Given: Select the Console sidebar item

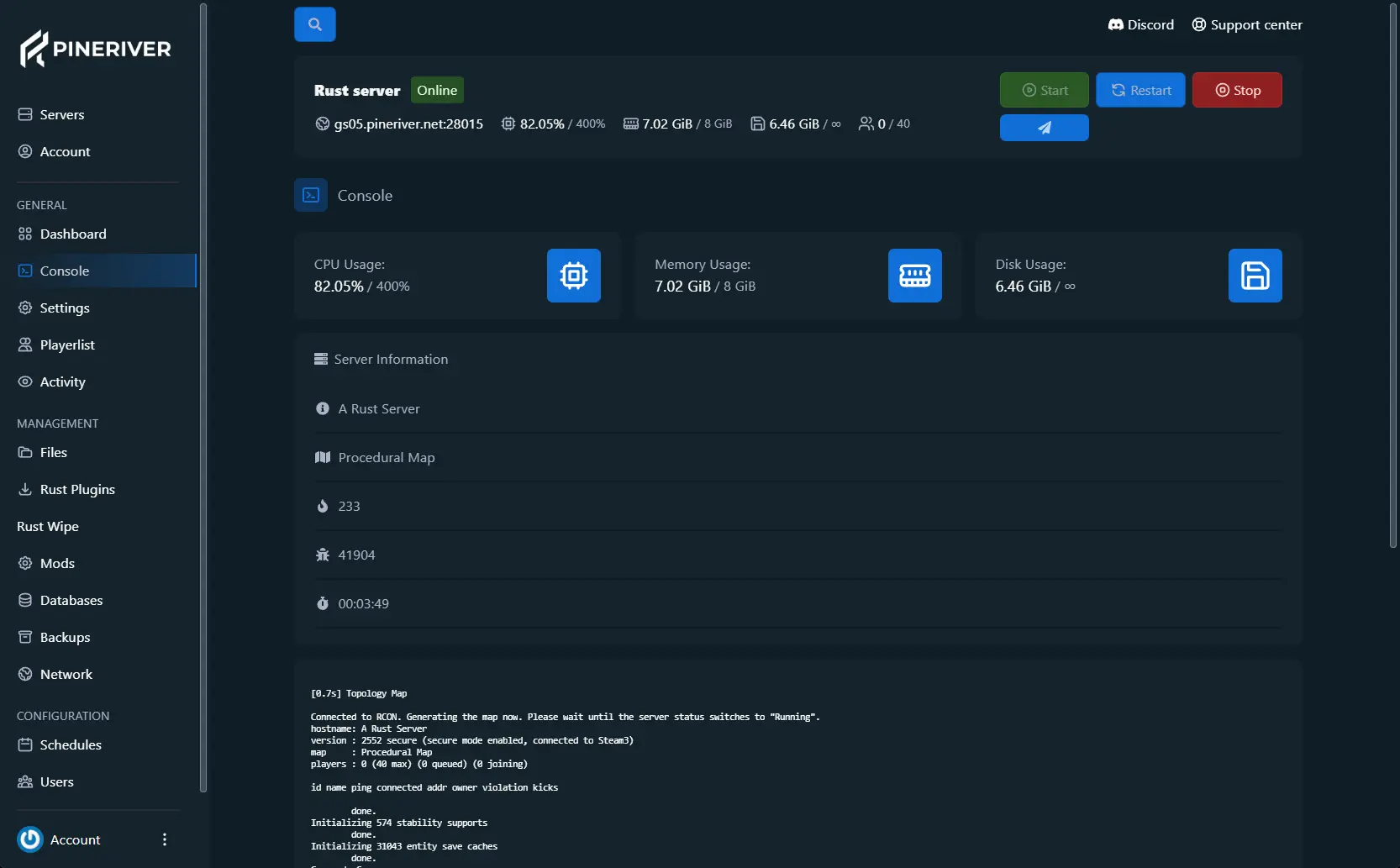Looking at the screenshot, I should pos(97,271).
